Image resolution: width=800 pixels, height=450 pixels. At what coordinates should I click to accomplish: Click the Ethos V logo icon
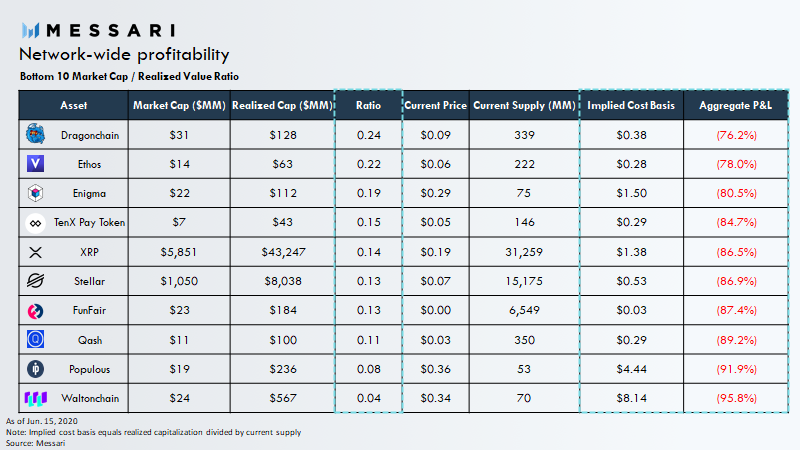pos(35,164)
